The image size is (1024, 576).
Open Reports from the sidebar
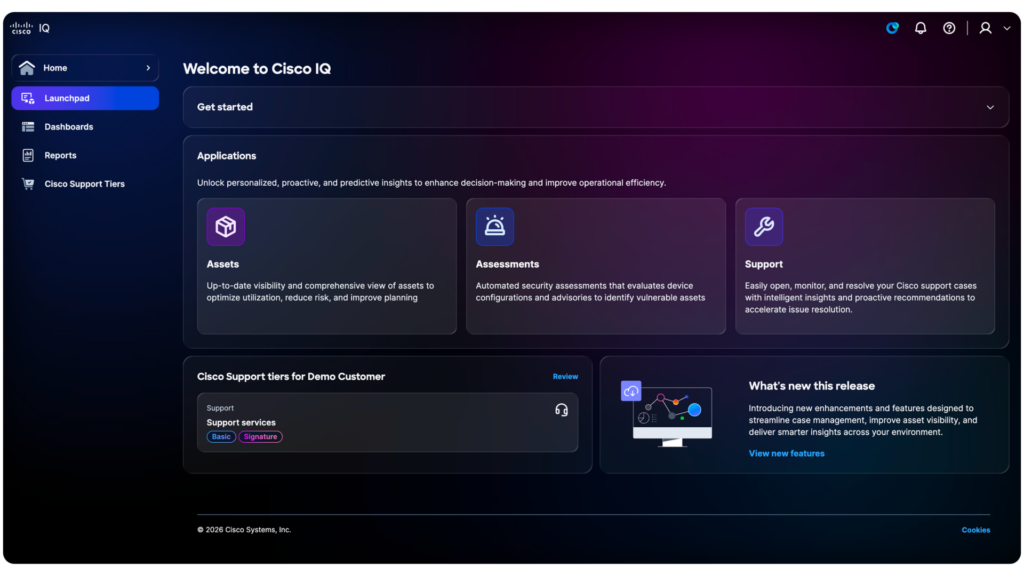point(60,155)
